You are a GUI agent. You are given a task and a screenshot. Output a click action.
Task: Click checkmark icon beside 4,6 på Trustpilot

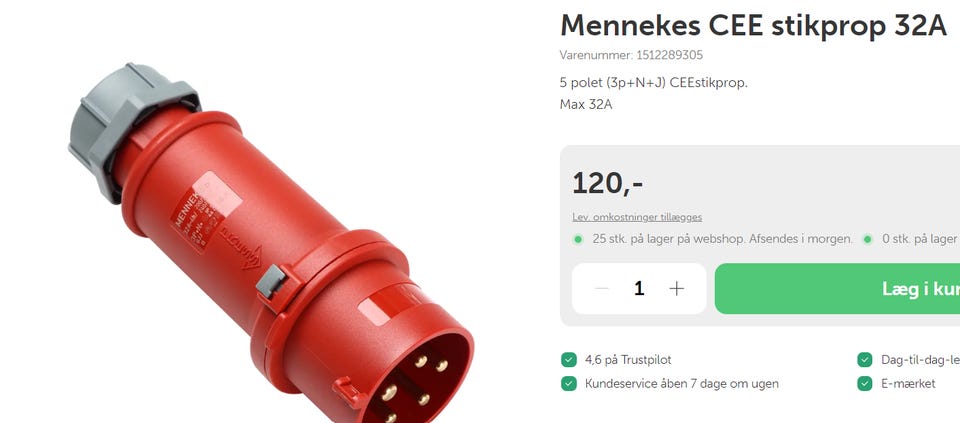(569, 360)
